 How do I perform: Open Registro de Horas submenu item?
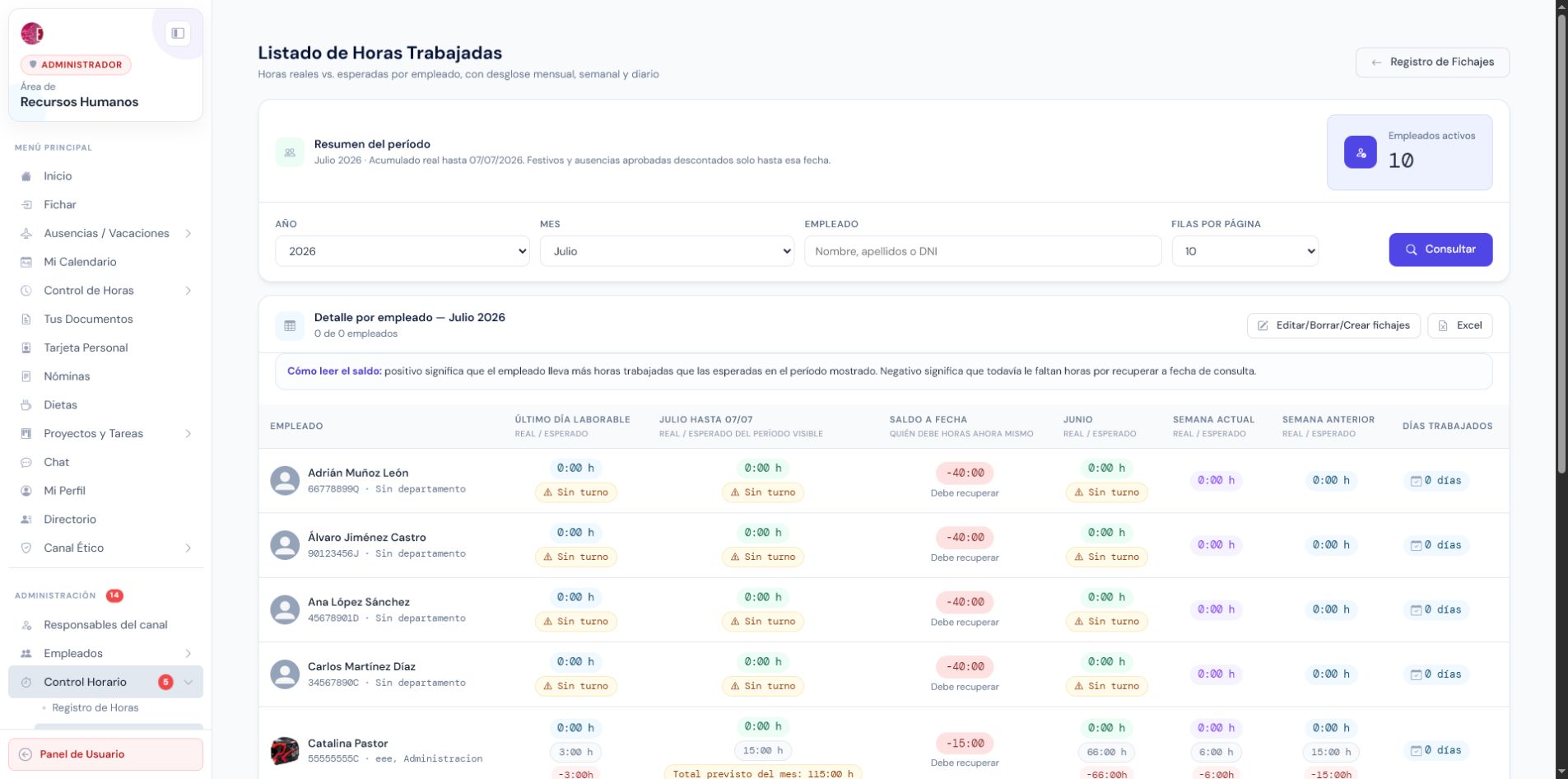click(95, 707)
